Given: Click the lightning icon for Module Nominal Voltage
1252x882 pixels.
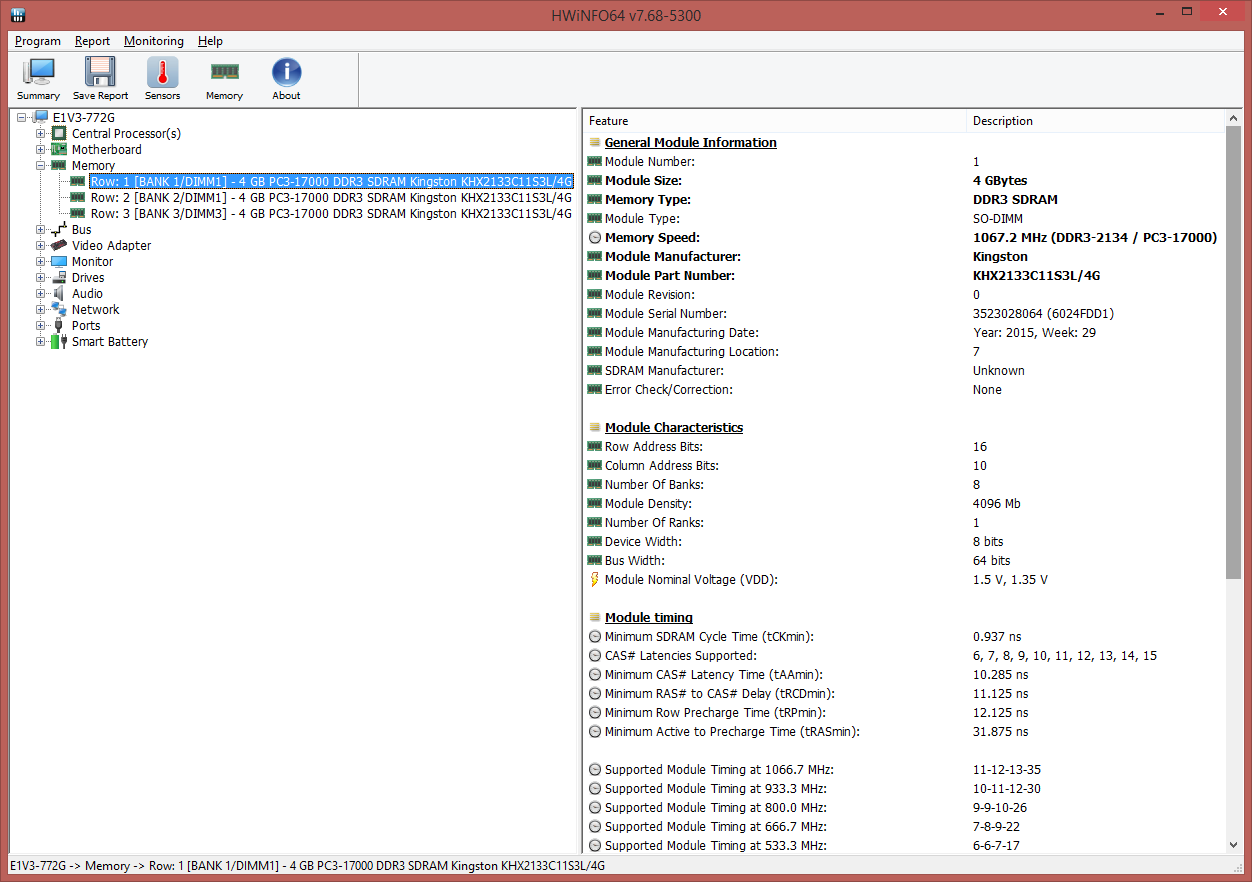Looking at the screenshot, I should [595, 579].
